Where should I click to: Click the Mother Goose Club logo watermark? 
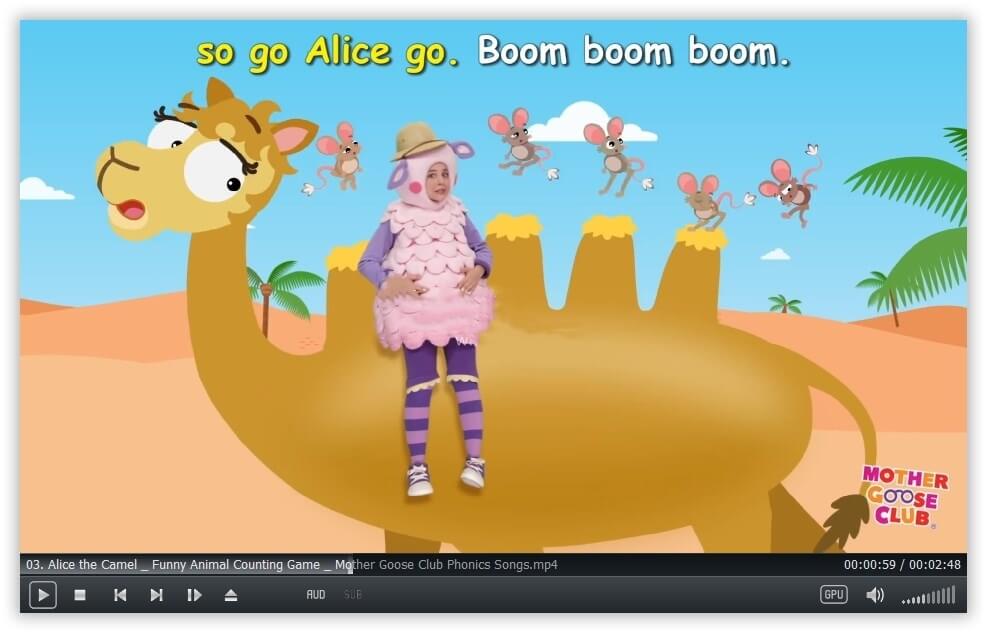pyautogui.click(x=903, y=496)
